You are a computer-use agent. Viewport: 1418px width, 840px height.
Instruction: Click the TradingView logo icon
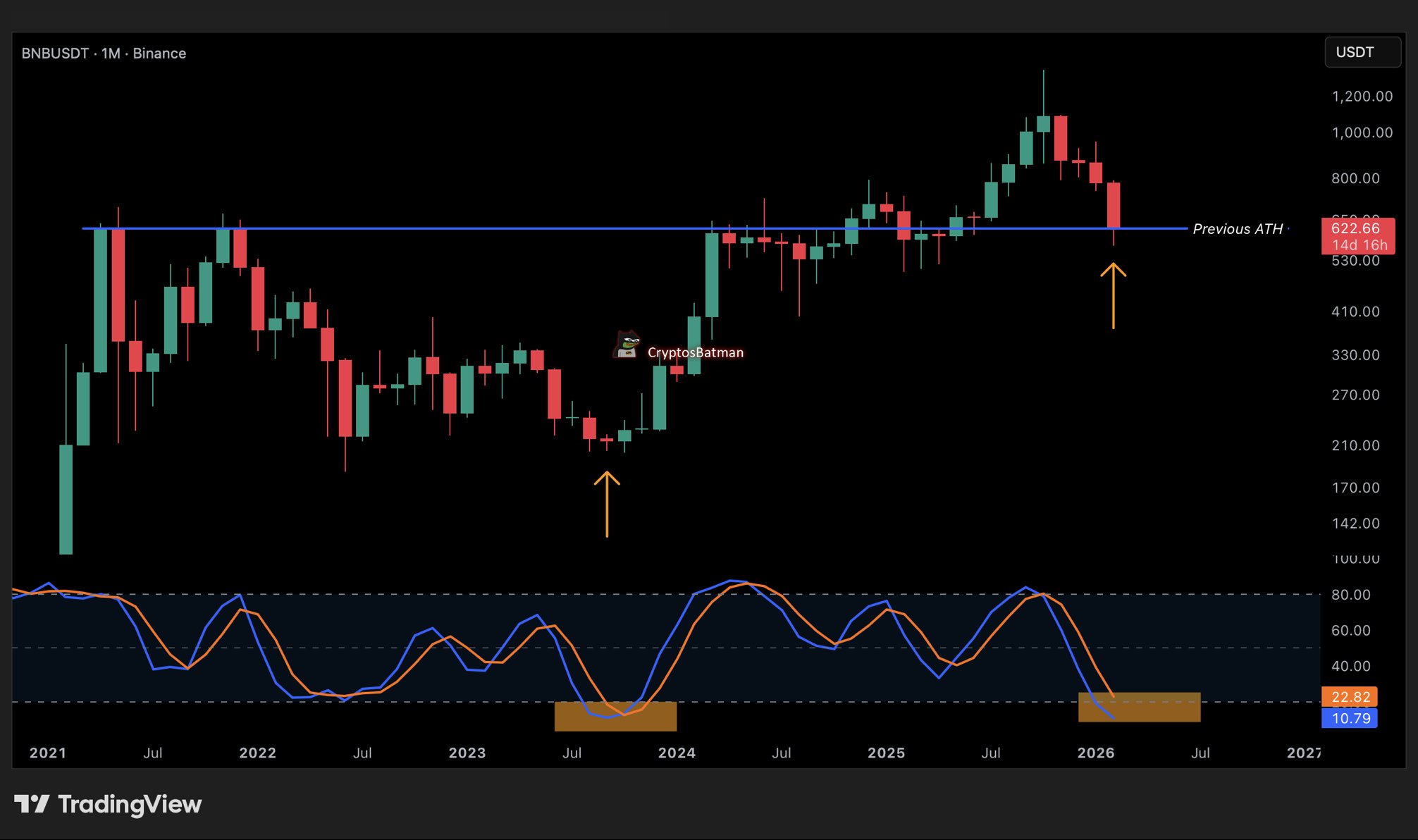tap(32, 804)
